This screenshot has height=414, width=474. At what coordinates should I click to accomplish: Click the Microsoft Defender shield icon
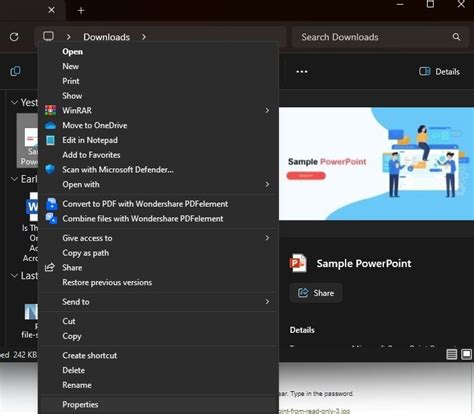click(x=50, y=169)
